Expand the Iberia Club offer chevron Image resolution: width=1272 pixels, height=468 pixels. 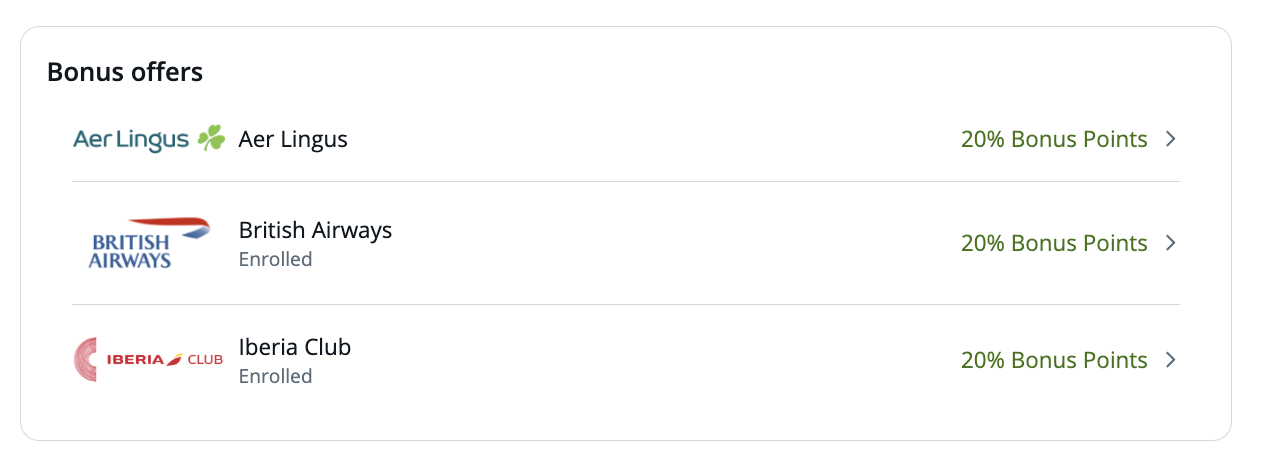click(1171, 360)
